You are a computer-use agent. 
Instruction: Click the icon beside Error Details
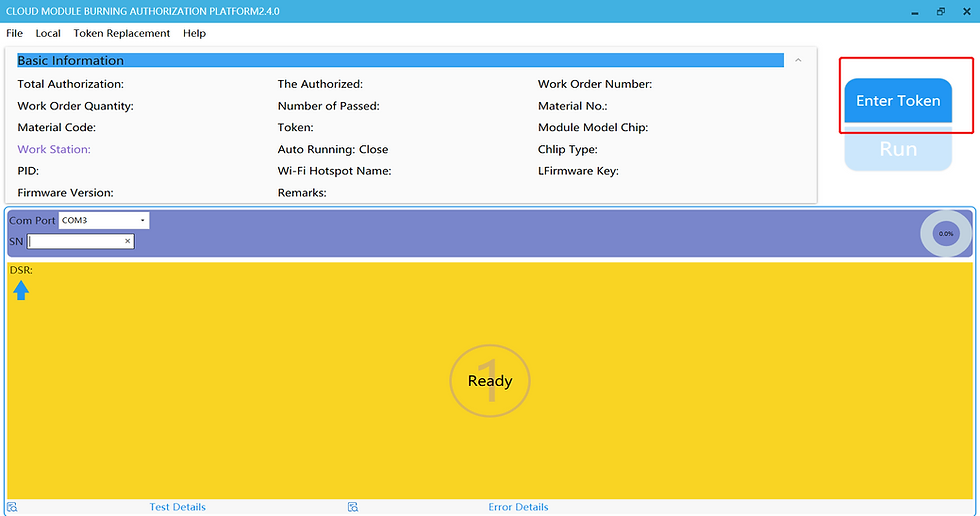click(353, 507)
